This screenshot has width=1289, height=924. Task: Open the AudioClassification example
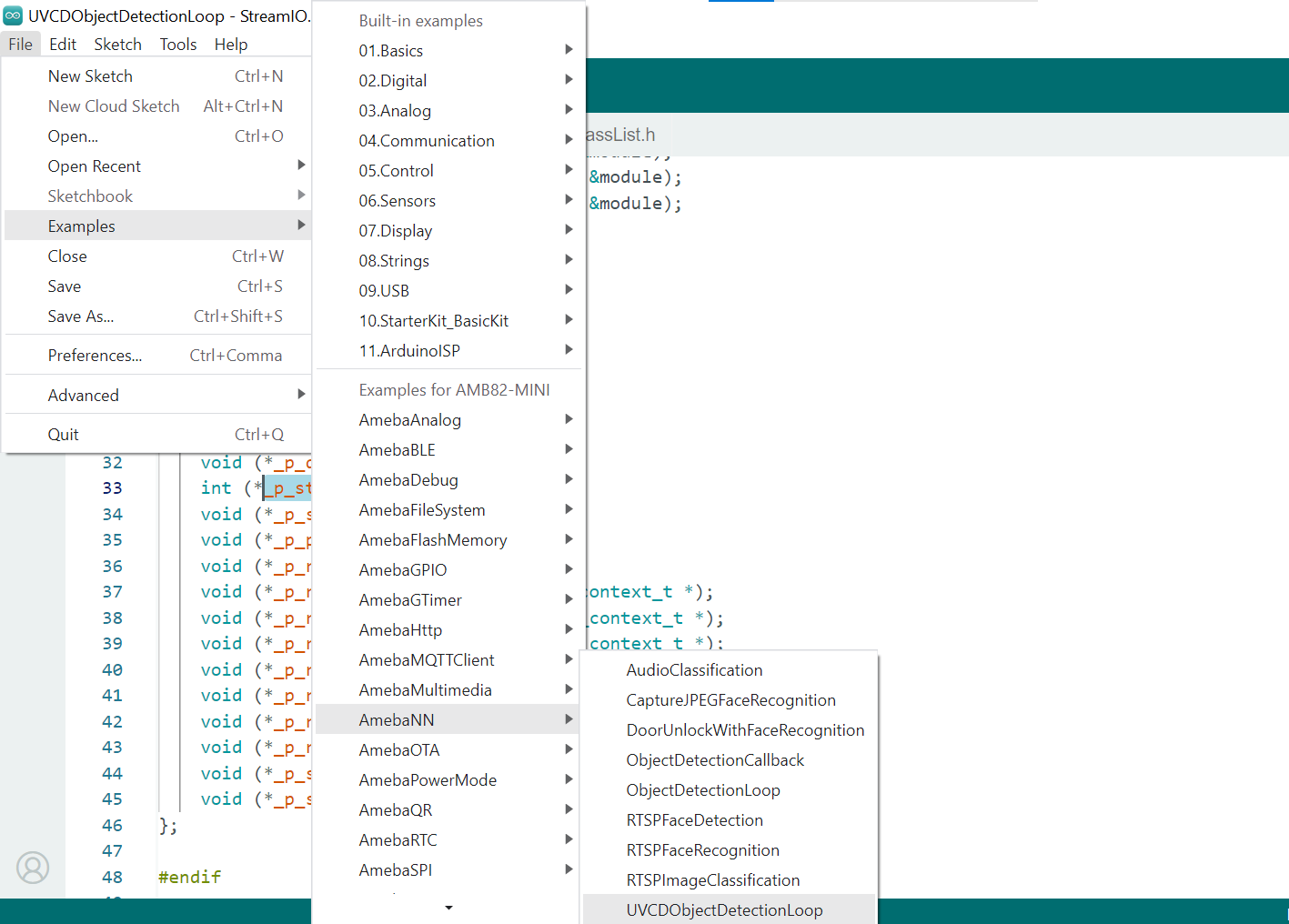694,670
